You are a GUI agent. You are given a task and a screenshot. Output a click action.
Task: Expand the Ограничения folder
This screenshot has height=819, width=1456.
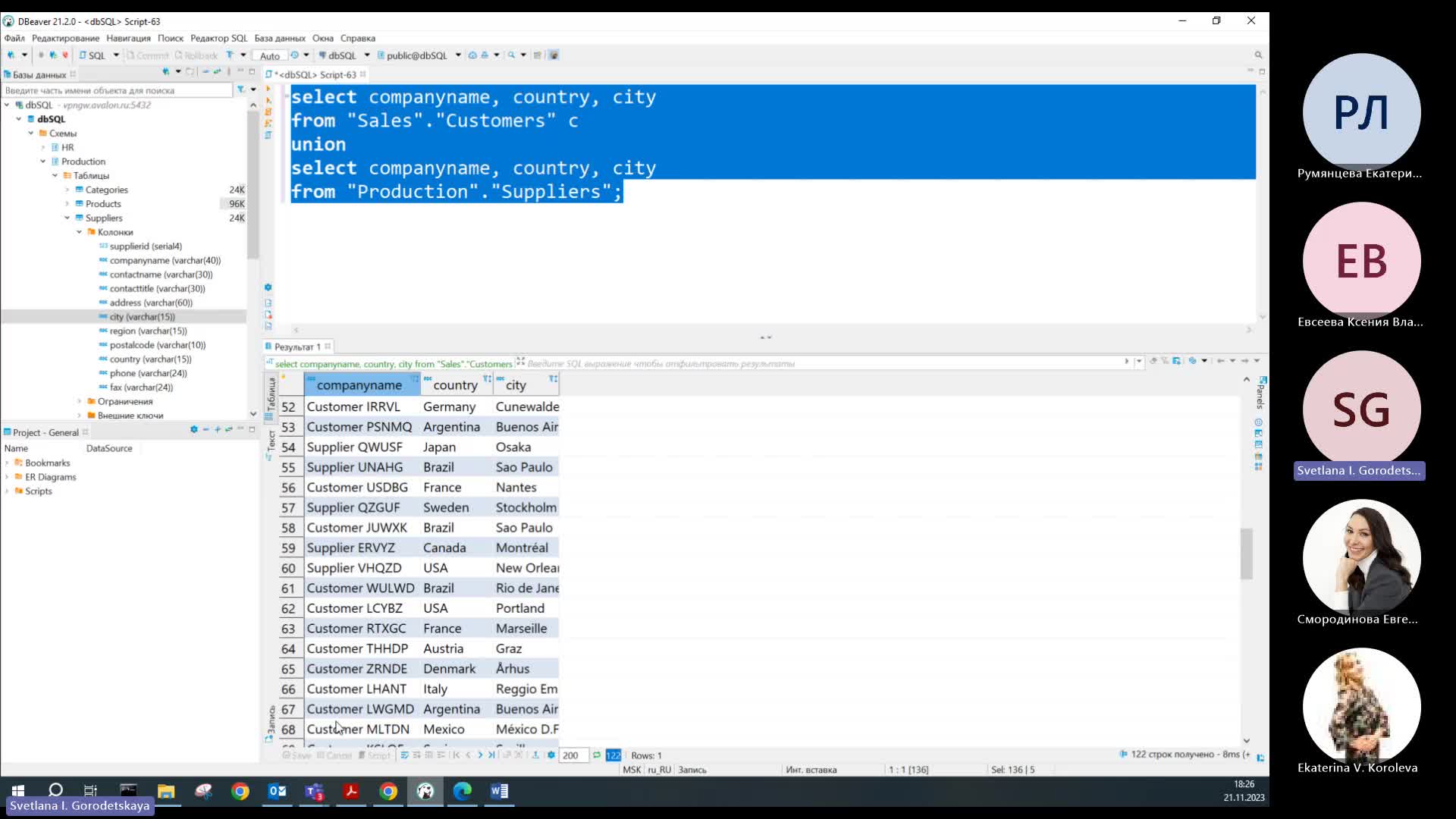coord(80,401)
